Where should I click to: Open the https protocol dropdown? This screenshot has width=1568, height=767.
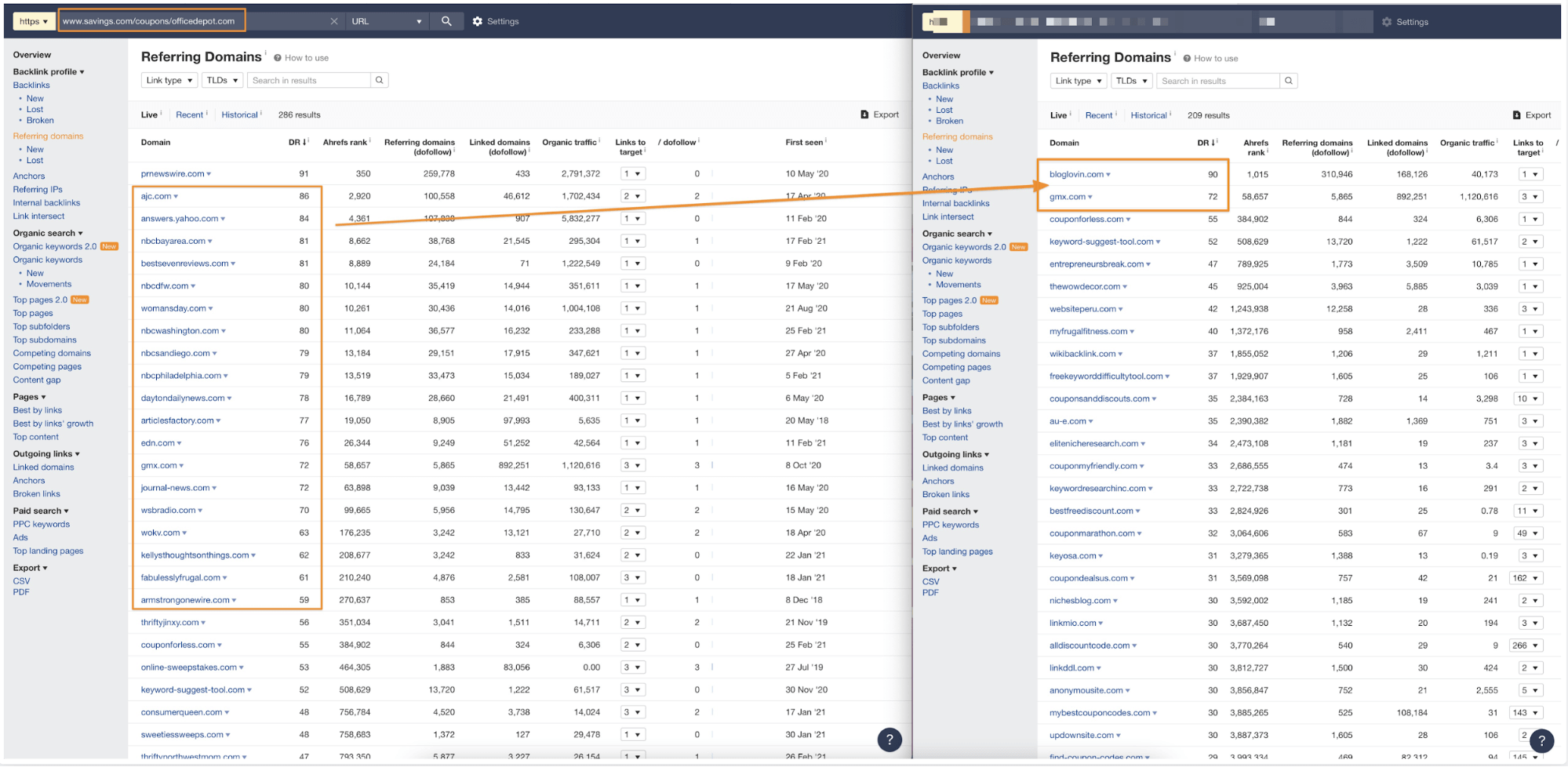point(34,21)
